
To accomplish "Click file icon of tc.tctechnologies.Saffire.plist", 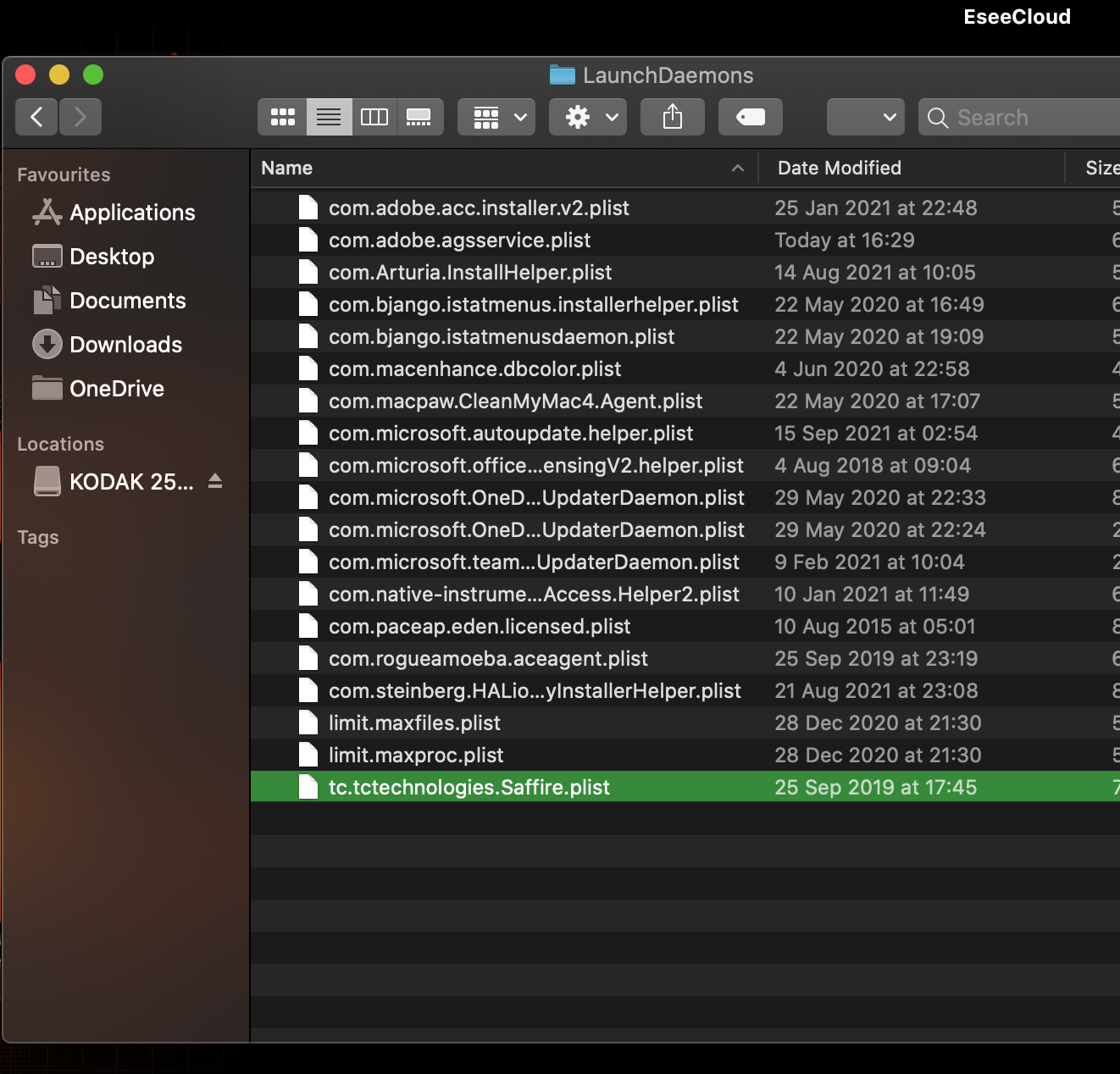I will tap(308, 787).
